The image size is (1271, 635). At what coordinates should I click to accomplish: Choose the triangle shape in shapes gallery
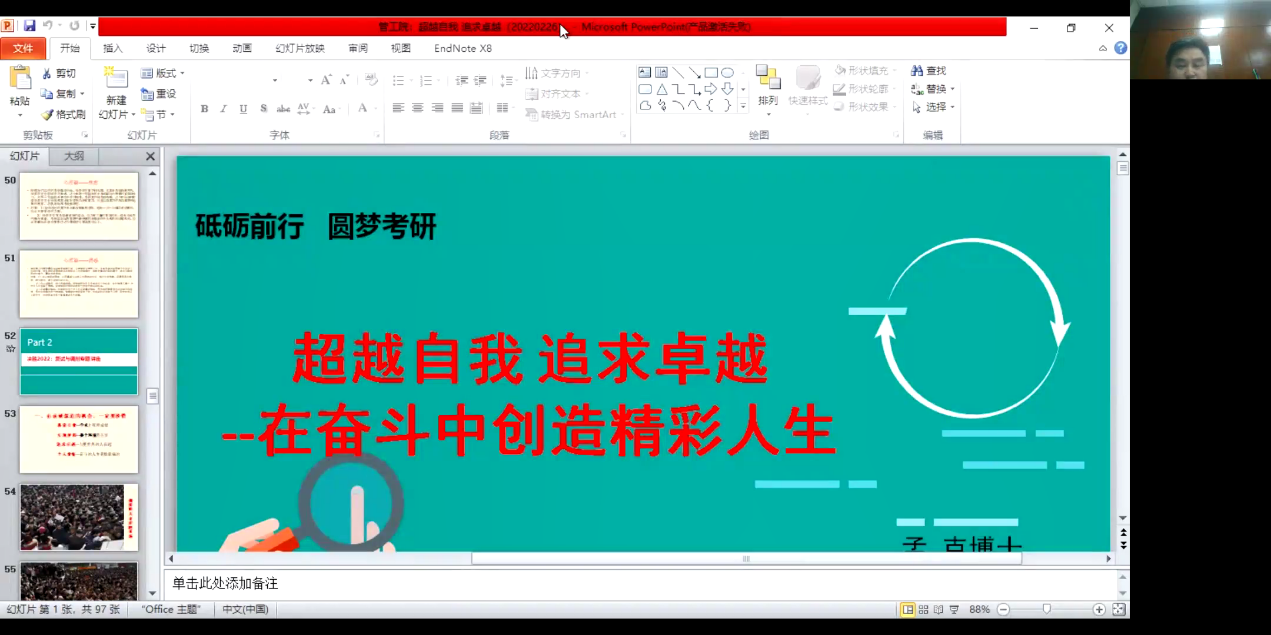pyautogui.click(x=661, y=89)
